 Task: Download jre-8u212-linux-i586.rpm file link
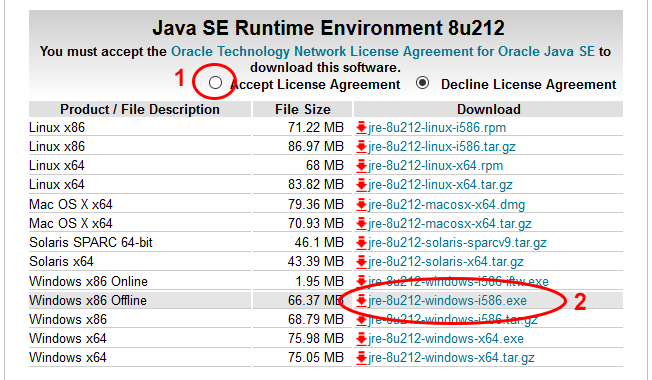point(437,128)
